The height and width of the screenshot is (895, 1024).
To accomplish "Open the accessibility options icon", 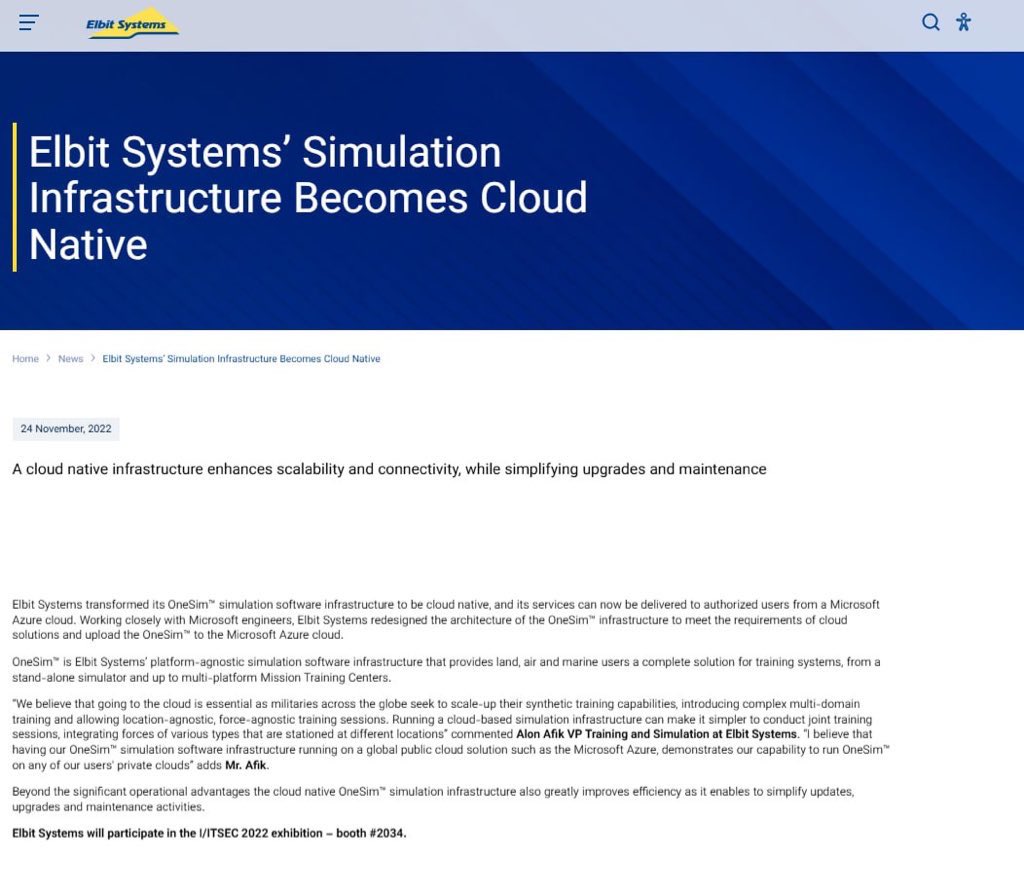I will tap(963, 22).
